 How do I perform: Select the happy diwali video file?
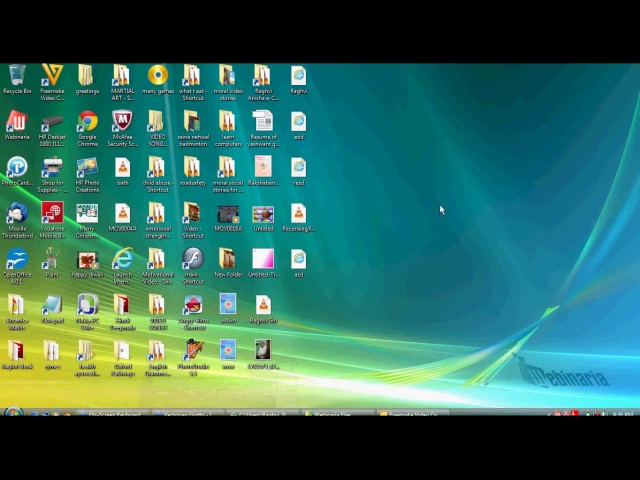pyautogui.click(x=87, y=263)
